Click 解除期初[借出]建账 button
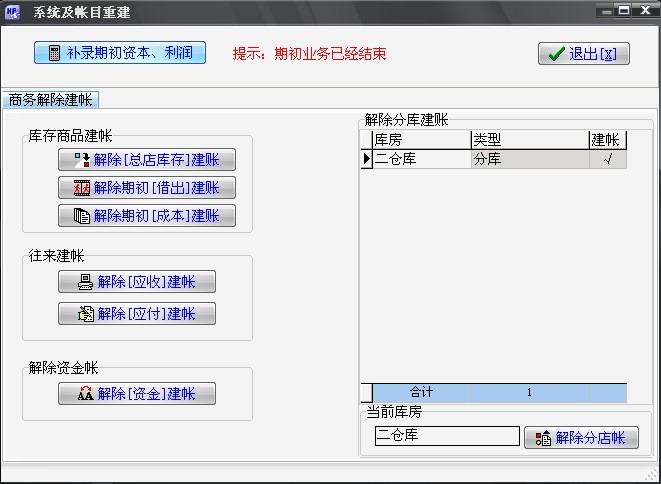 147,188
